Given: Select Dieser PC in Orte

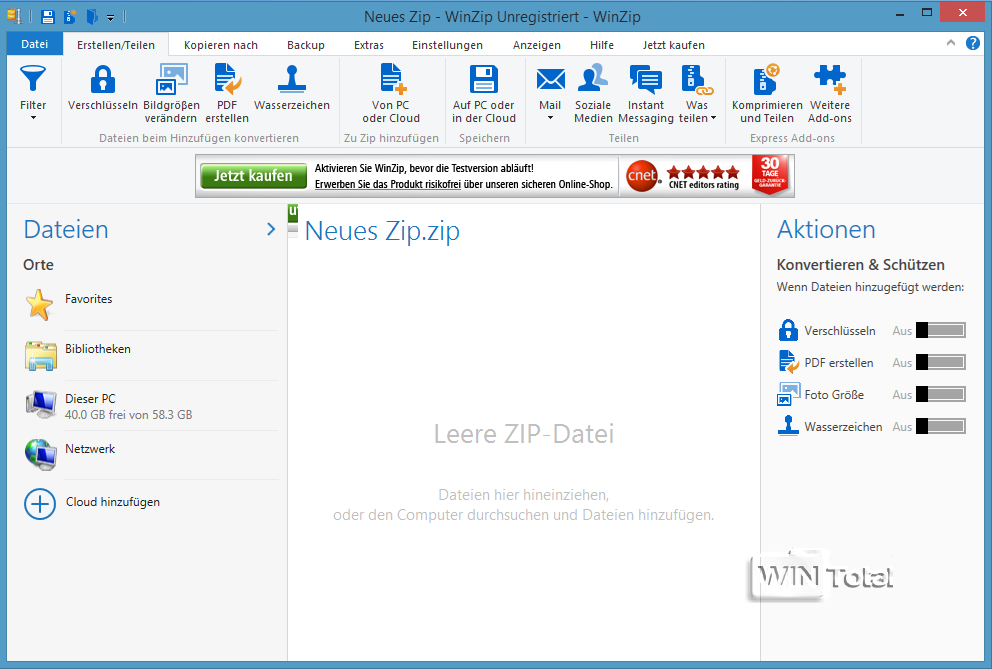Looking at the screenshot, I should (x=151, y=405).
